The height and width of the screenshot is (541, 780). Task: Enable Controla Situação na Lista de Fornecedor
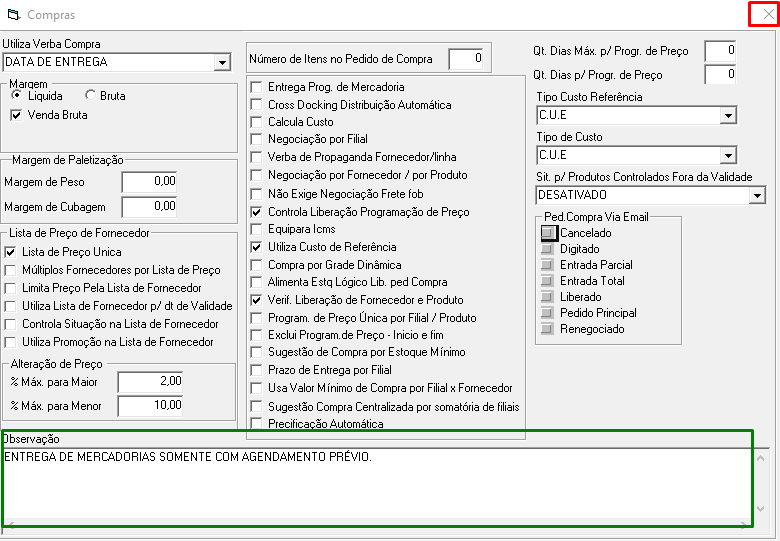(x=10, y=324)
